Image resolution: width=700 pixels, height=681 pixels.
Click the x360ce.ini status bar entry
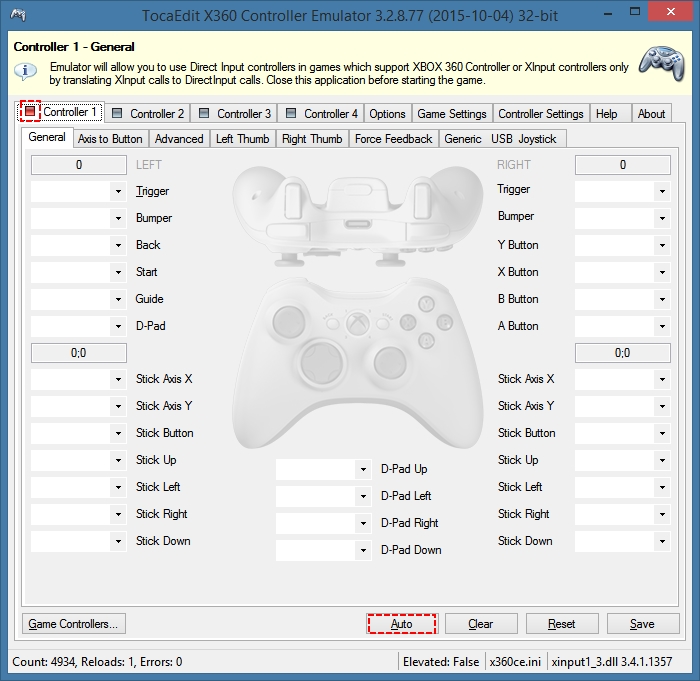(515, 661)
